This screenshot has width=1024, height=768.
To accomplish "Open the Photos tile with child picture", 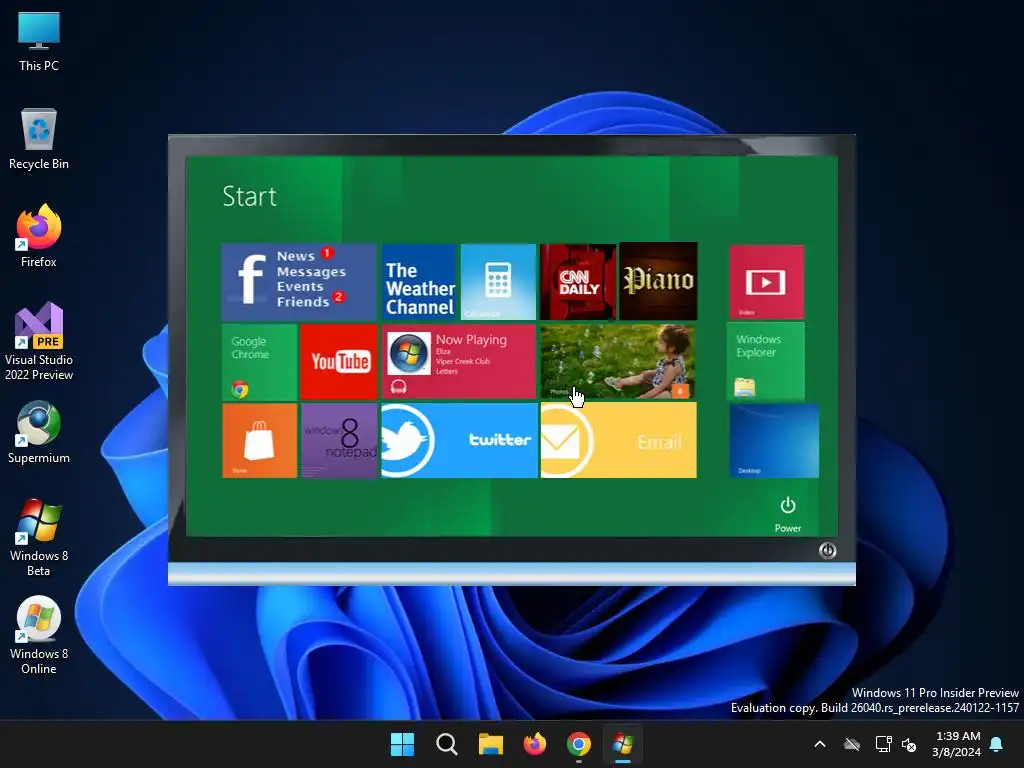I will 618,362.
